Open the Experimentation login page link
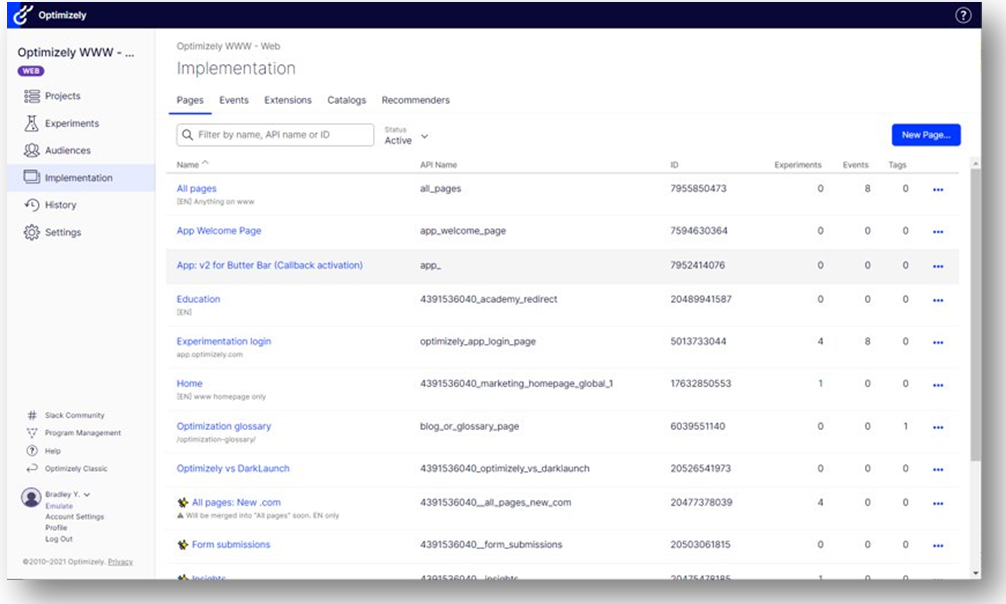Screen dimensions: 1006x604 tap(224, 341)
